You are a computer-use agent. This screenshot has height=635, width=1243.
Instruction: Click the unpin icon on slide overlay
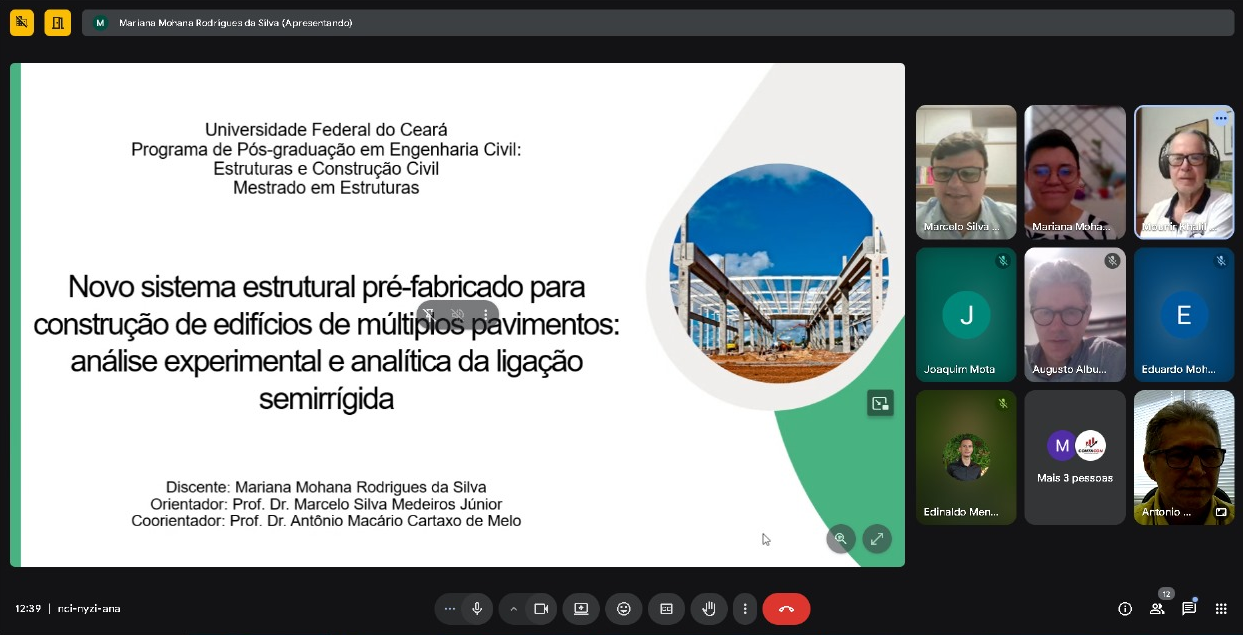429,314
